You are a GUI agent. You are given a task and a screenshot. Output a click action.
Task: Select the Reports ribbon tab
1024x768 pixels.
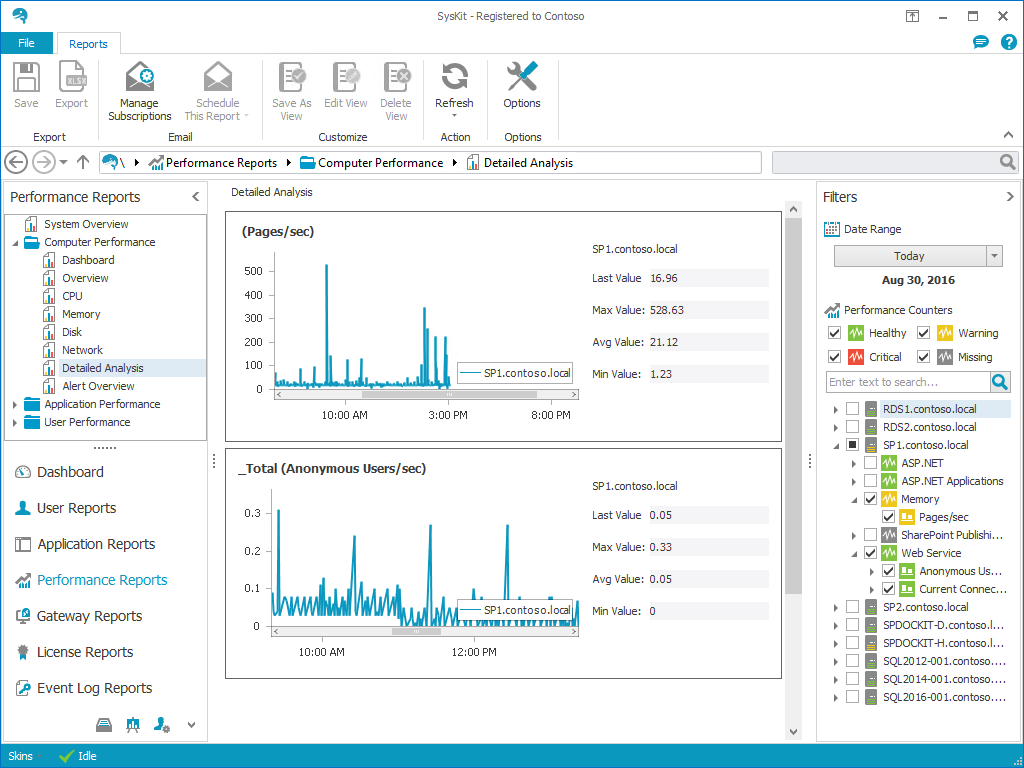pyautogui.click(x=88, y=44)
